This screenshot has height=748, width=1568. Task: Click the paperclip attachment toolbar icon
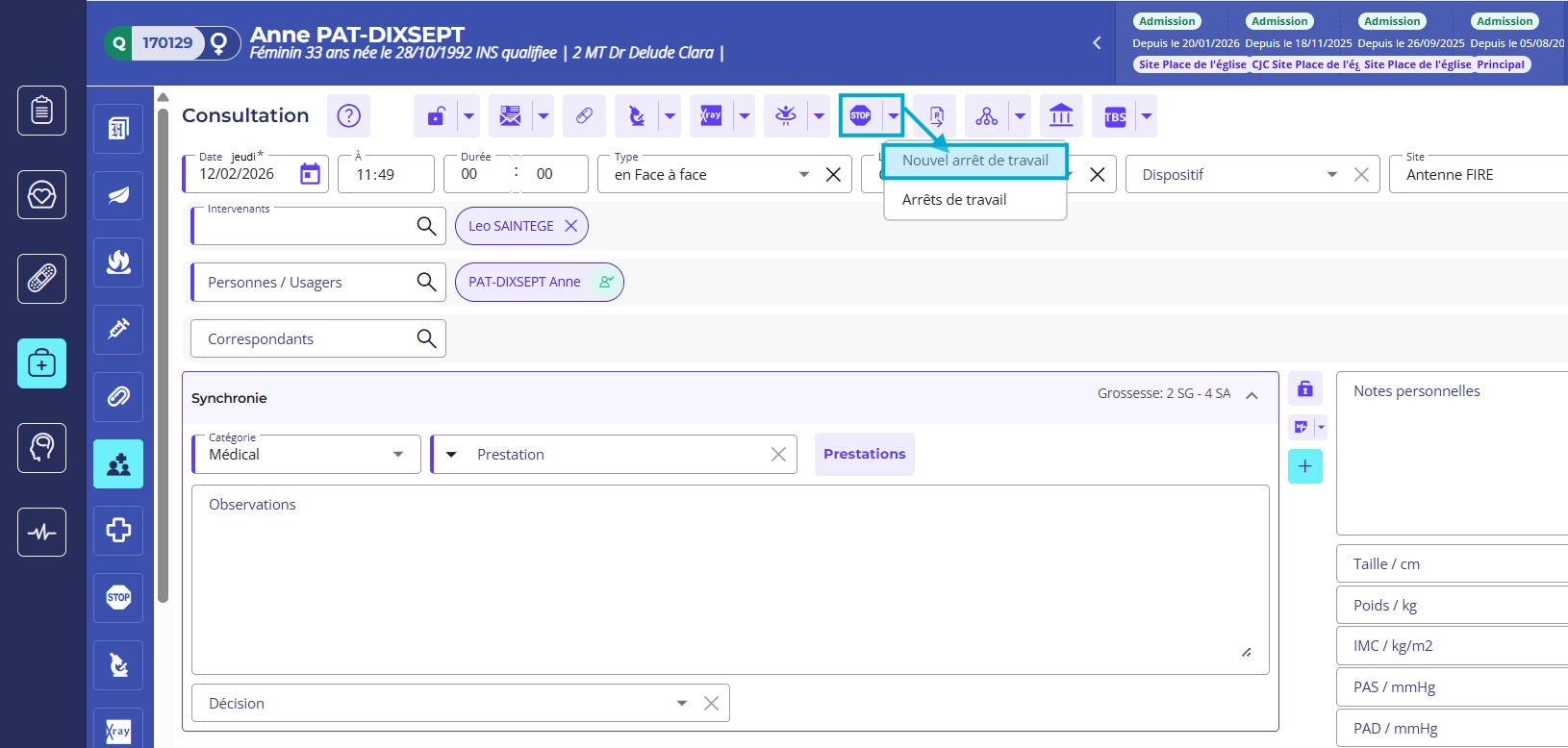584,116
